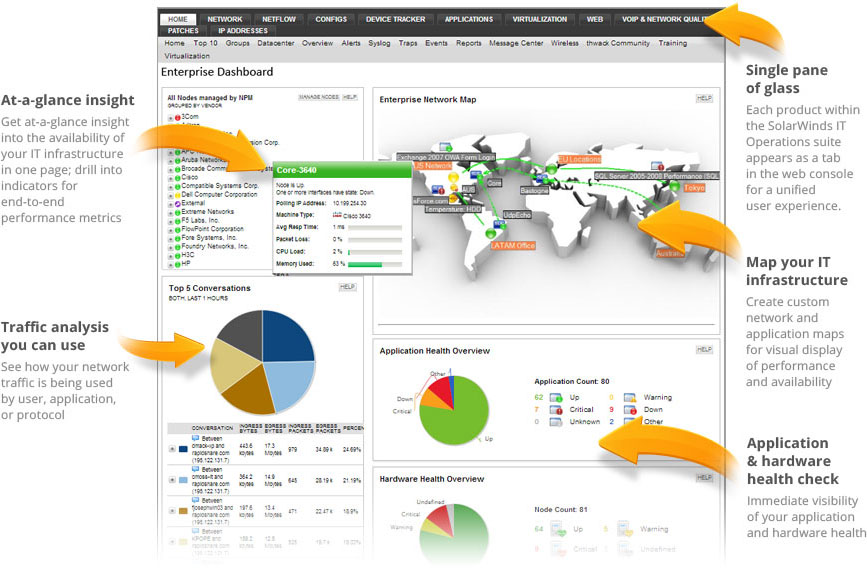The image size is (867, 581).
Task: Click the Critical application status icon
Action: tap(556, 410)
